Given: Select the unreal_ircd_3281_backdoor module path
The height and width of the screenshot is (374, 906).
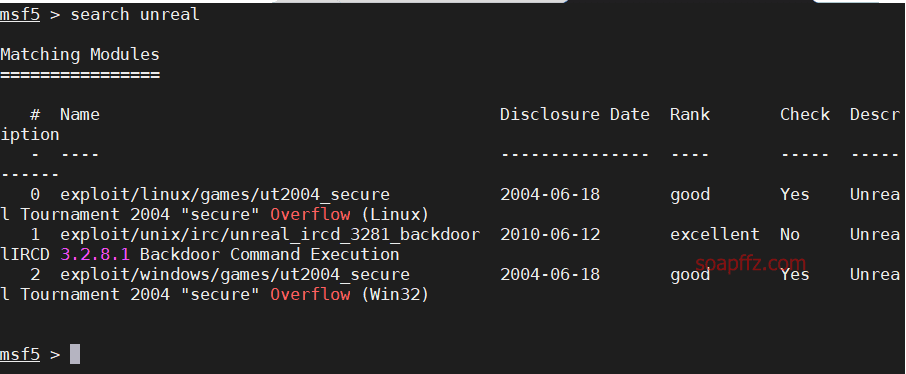Looking at the screenshot, I should pos(270,235).
